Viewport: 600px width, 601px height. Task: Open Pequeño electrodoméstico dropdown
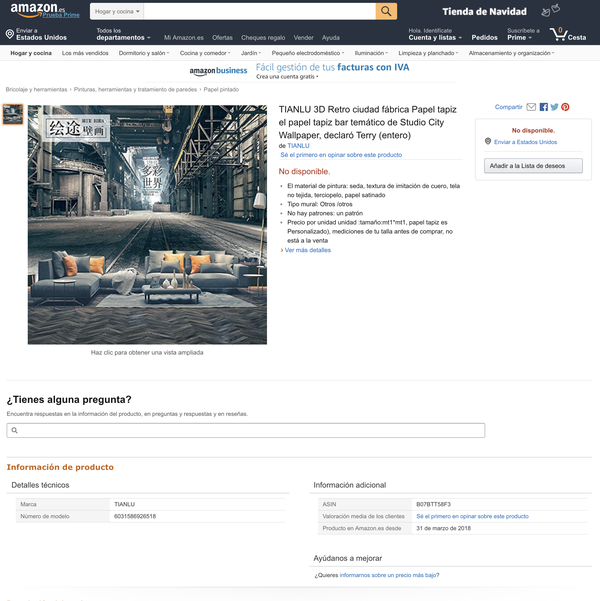pyautogui.click(x=308, y=53)
